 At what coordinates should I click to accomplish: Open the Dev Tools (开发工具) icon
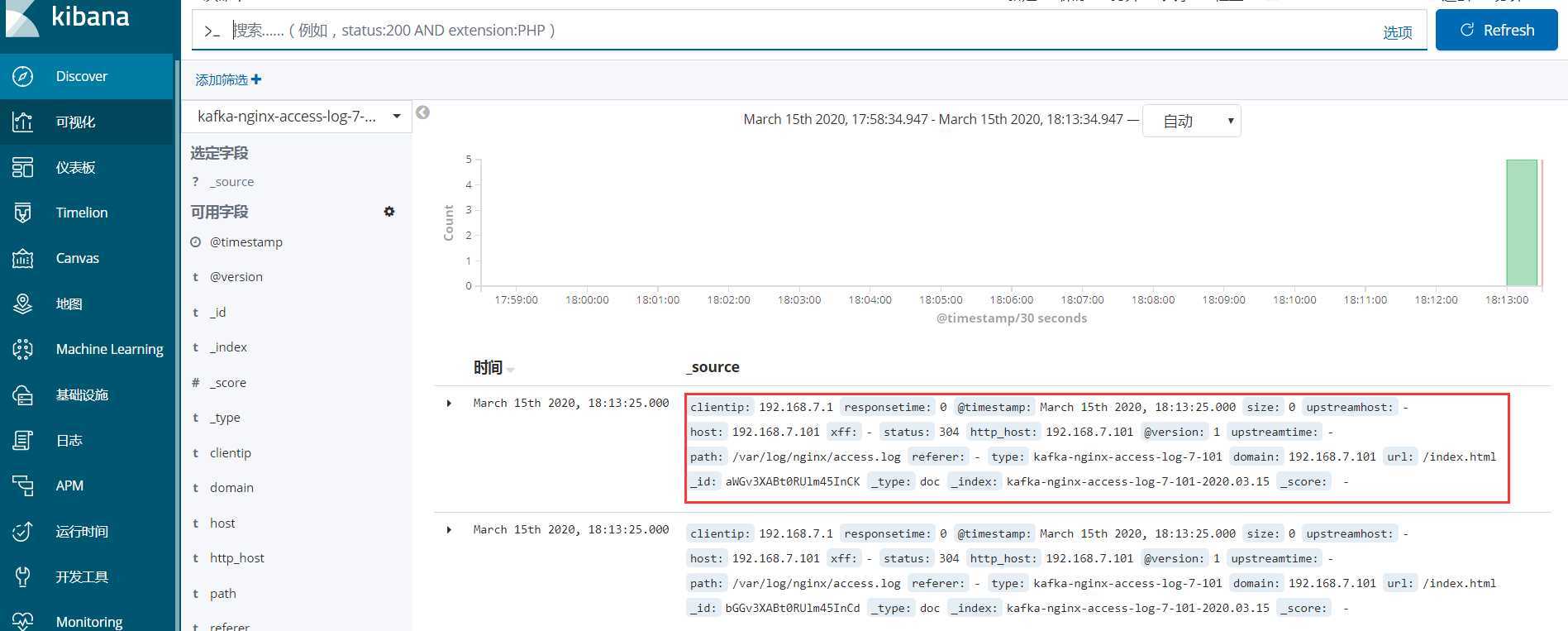(23, 576)
